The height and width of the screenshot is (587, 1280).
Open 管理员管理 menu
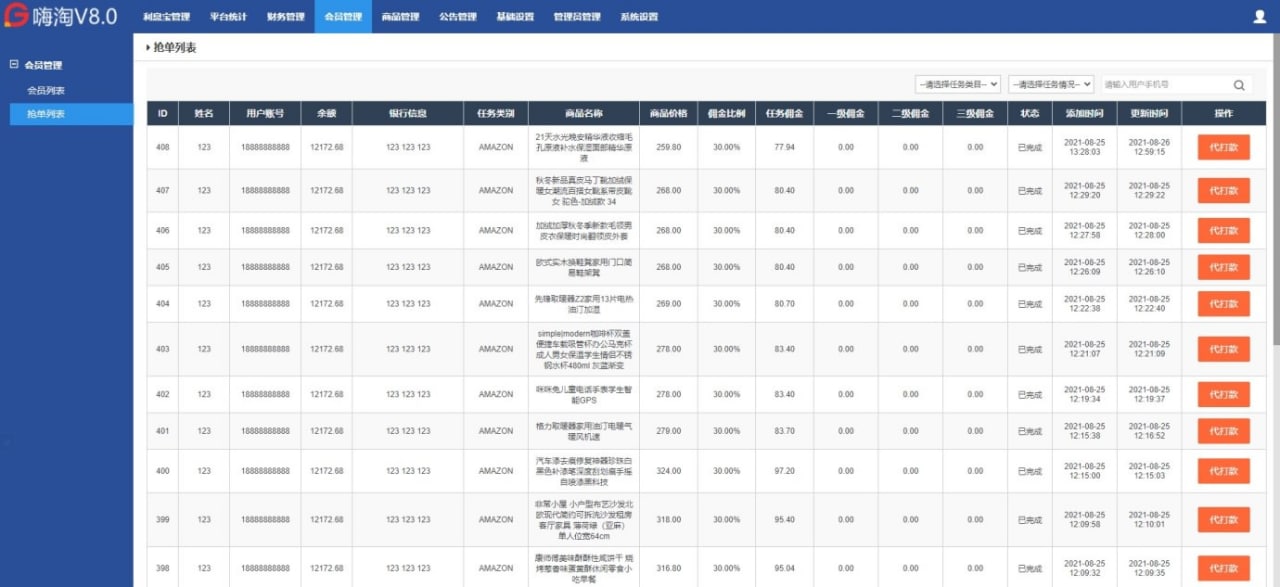577,17
